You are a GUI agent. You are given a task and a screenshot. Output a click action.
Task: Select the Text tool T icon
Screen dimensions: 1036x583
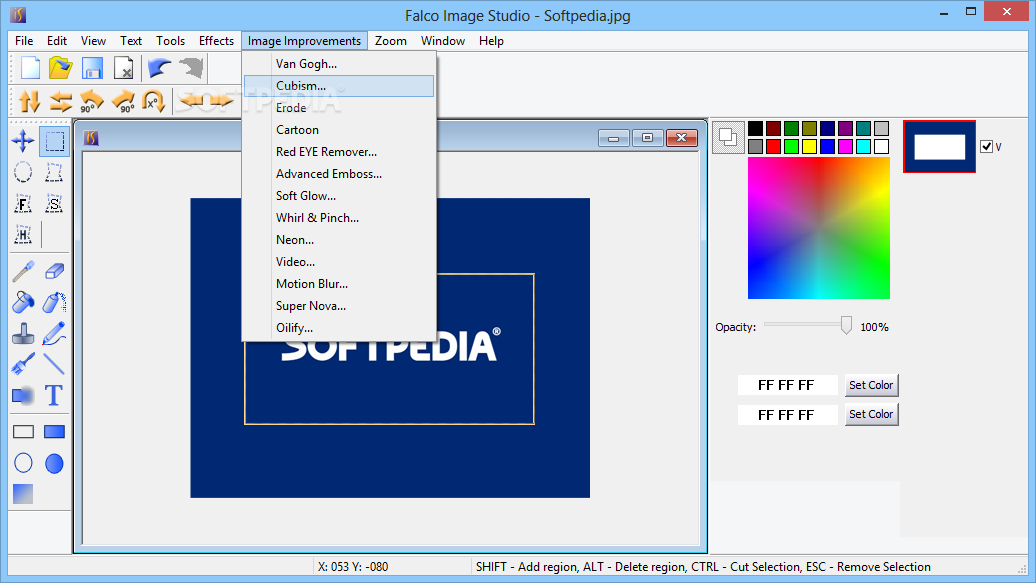point(54,395)
